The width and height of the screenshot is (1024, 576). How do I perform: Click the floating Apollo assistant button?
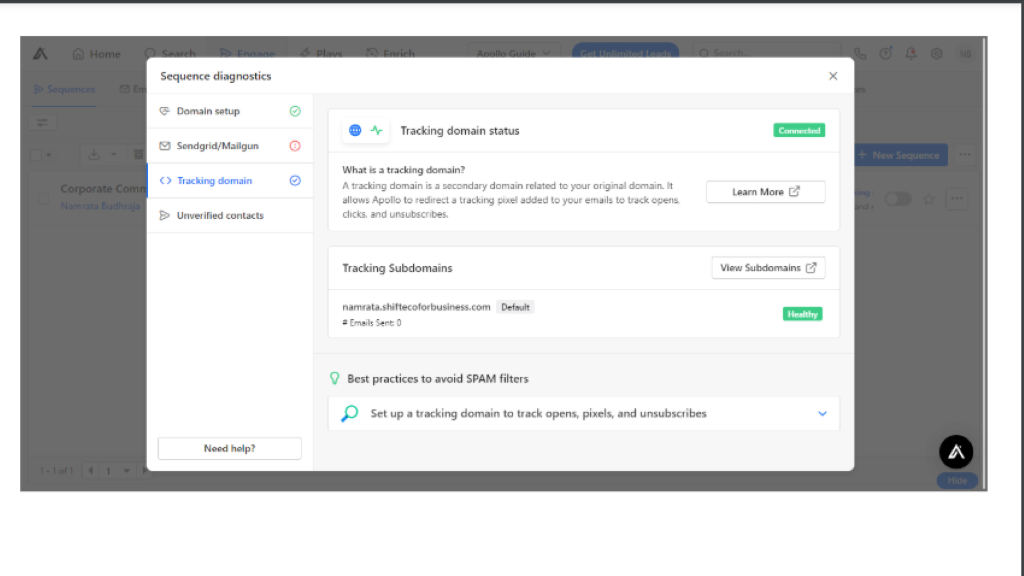pyautogui.click(x=956, y=451)
